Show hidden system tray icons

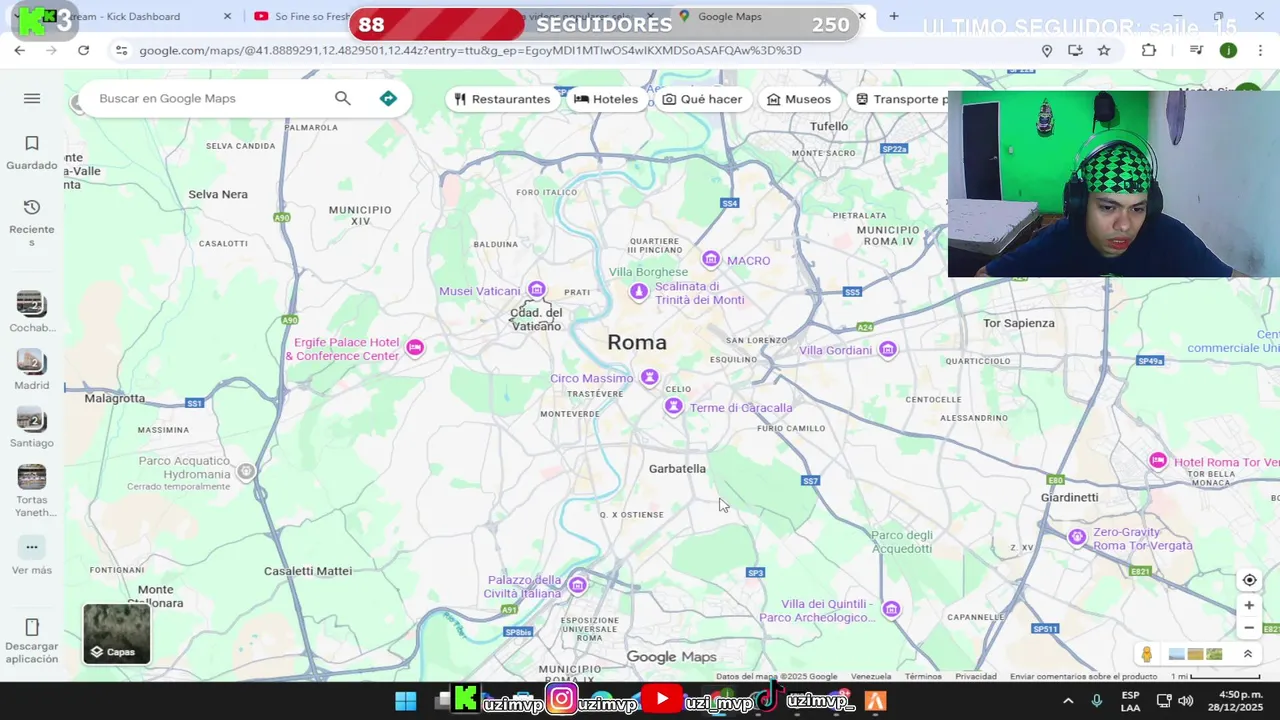[x=1068, y=701]
